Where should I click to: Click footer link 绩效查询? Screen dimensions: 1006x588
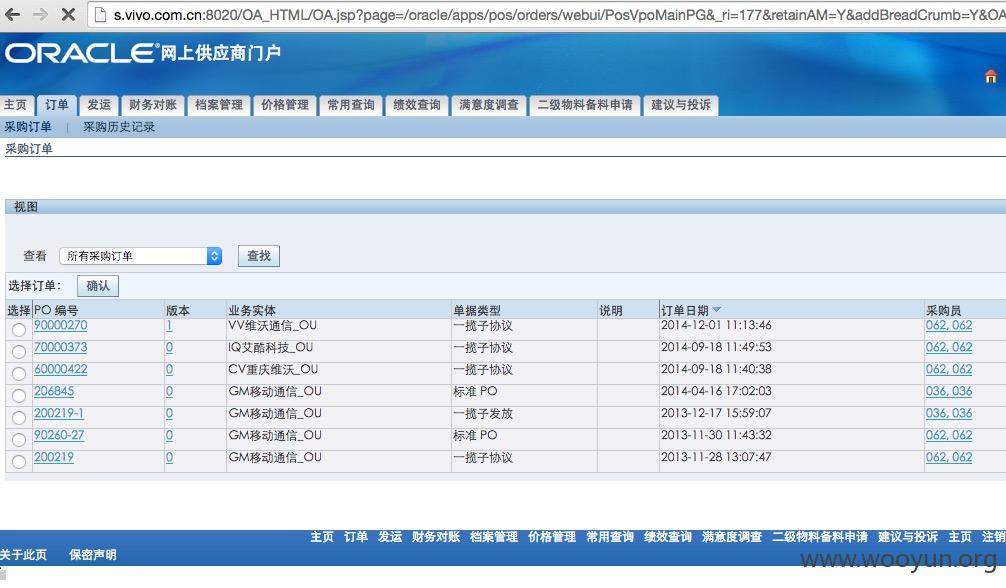[x=668, y=537]
